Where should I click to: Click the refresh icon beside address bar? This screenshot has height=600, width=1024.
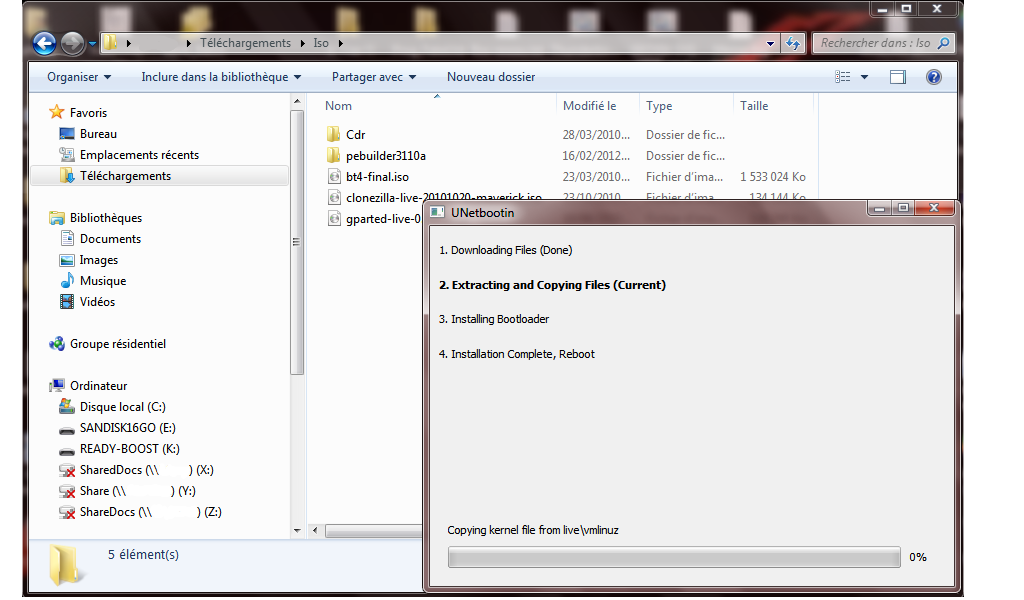(793, 43)
